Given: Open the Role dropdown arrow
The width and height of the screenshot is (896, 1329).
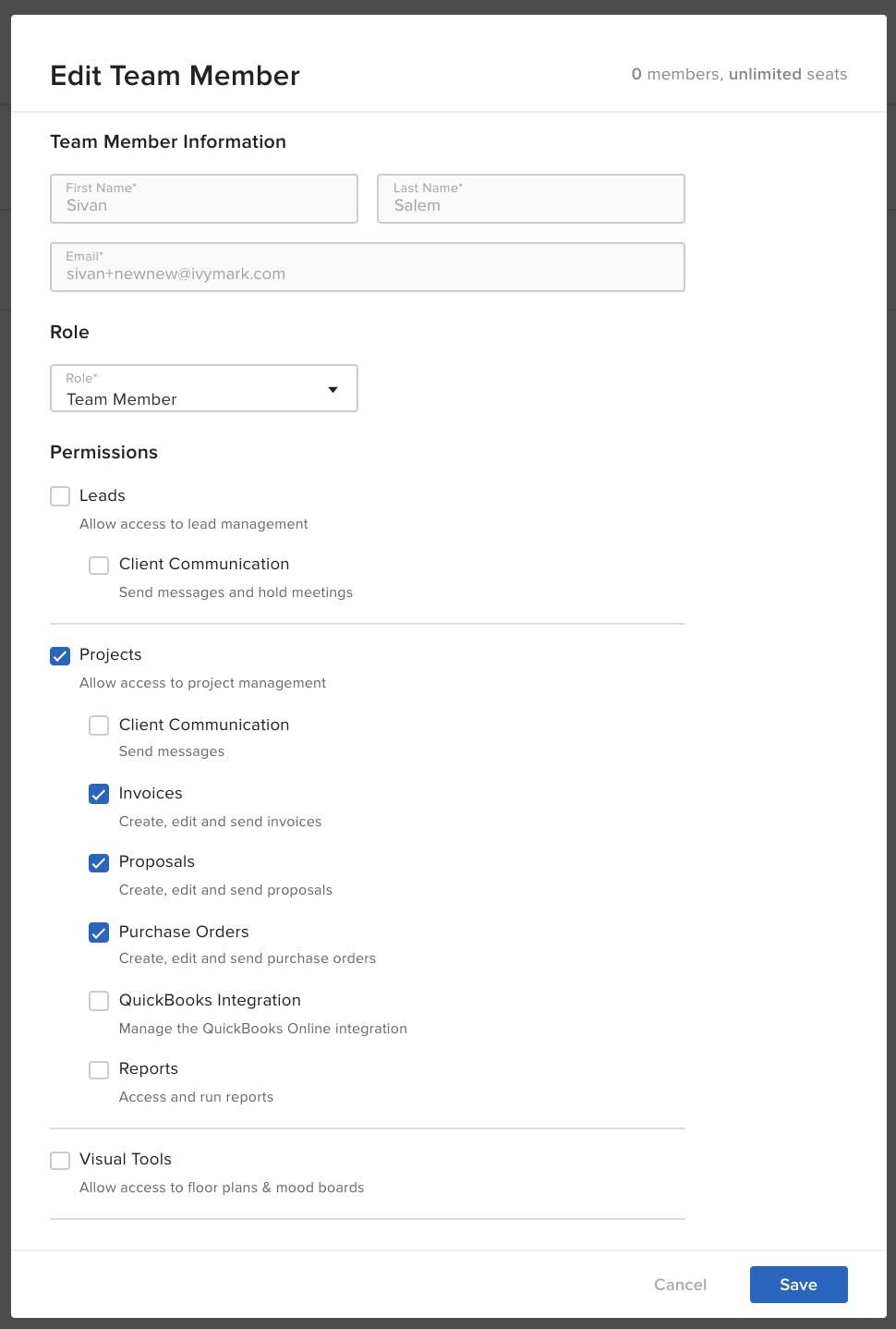Looking at the screenshot, I should click(333, 390).
